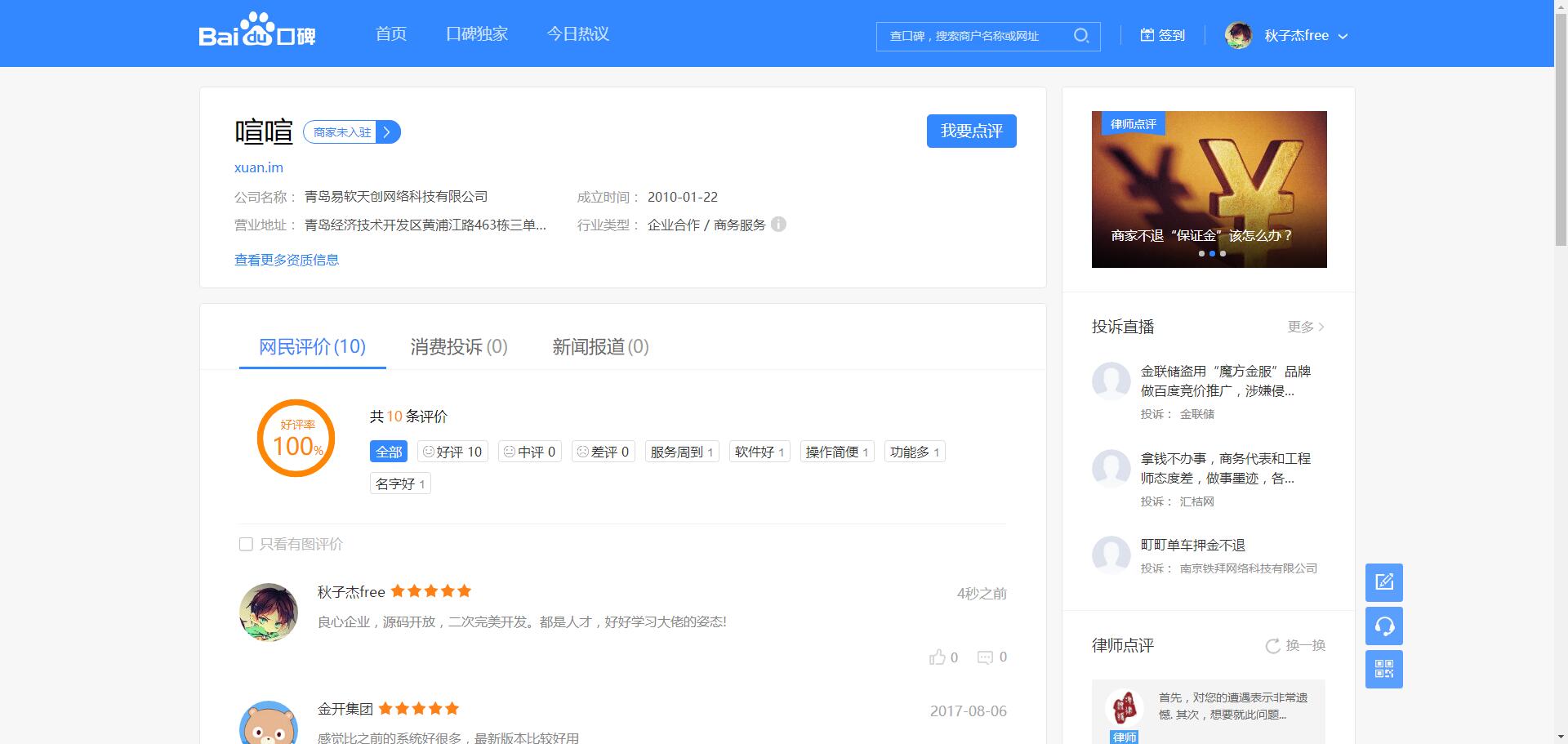Click the search magnifier icon
The height and width of the screenshot is (744, 1568).
coord(1081,36)
